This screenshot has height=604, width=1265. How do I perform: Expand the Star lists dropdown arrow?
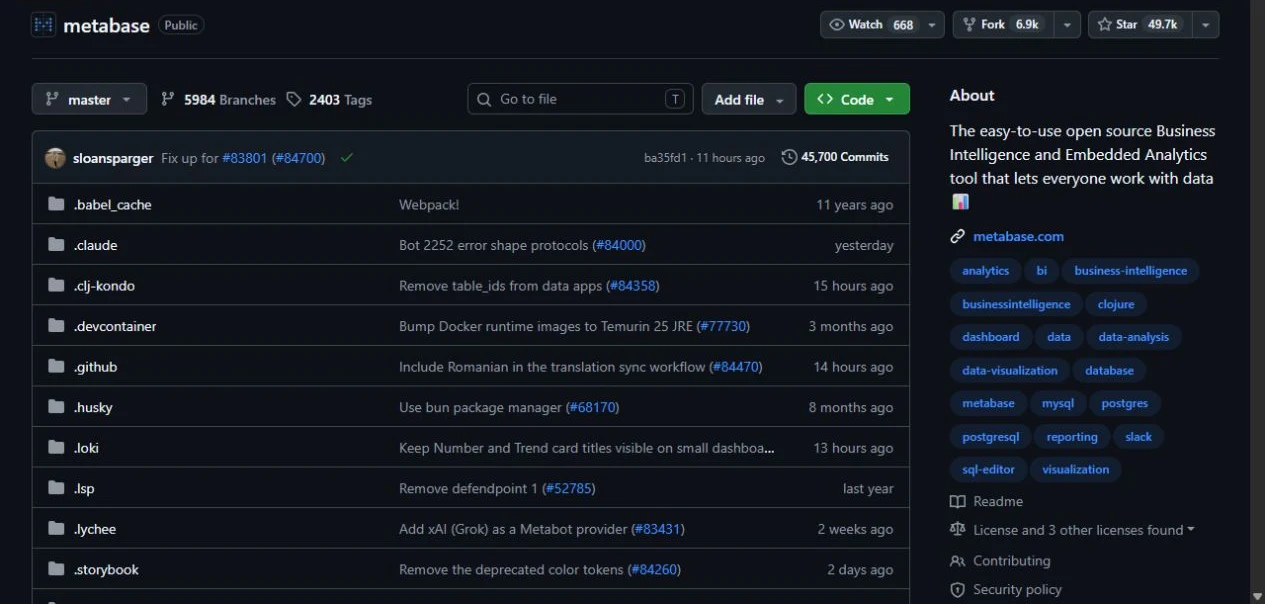[x=1205, y=25]
